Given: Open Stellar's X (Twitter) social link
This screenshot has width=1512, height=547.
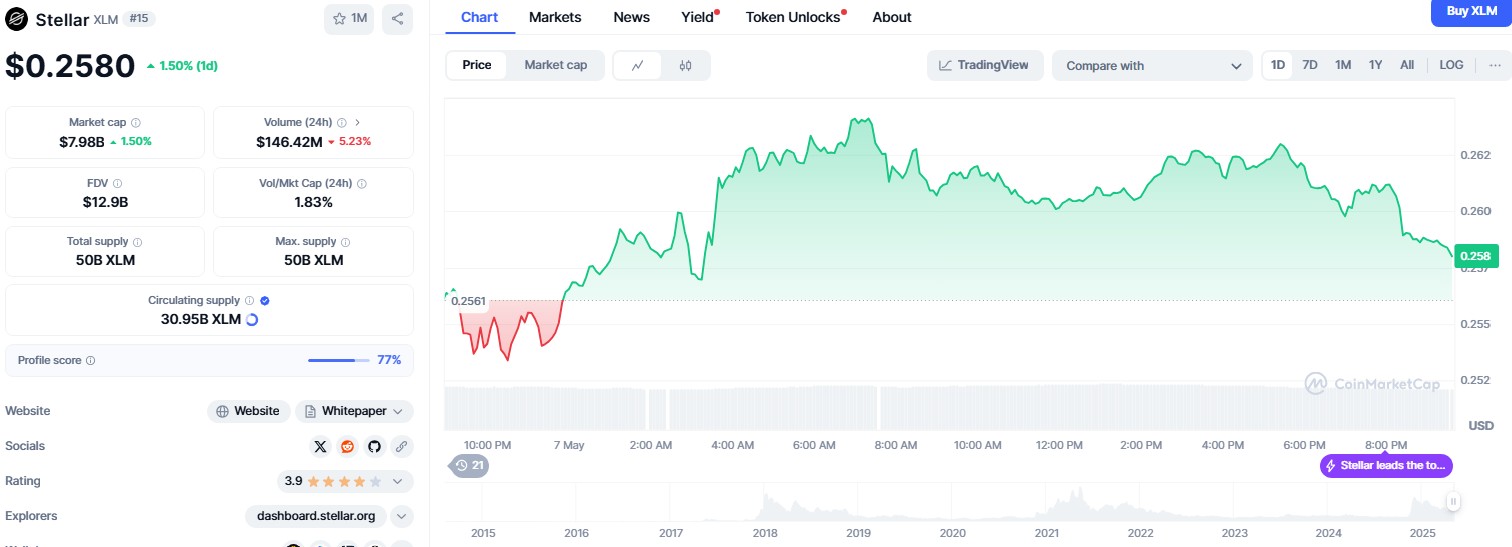Looking at the screenshot, I should [320, 446].
